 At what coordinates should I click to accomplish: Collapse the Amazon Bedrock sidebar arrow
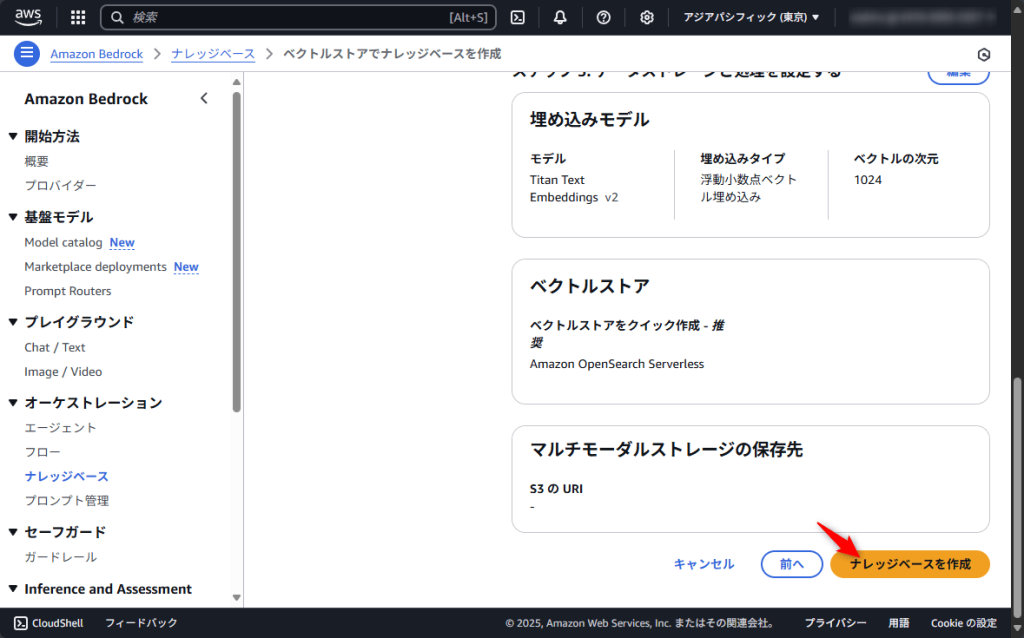pos(204,99)
